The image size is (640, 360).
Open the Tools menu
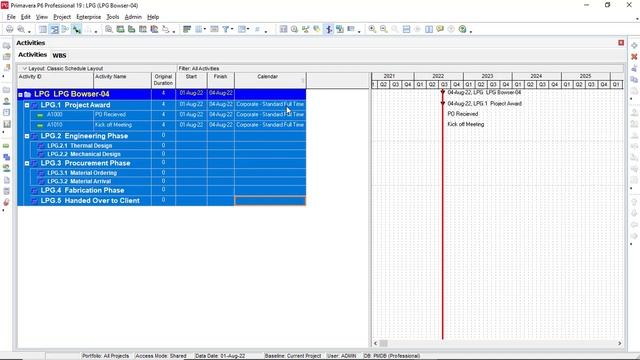(113, 17)
